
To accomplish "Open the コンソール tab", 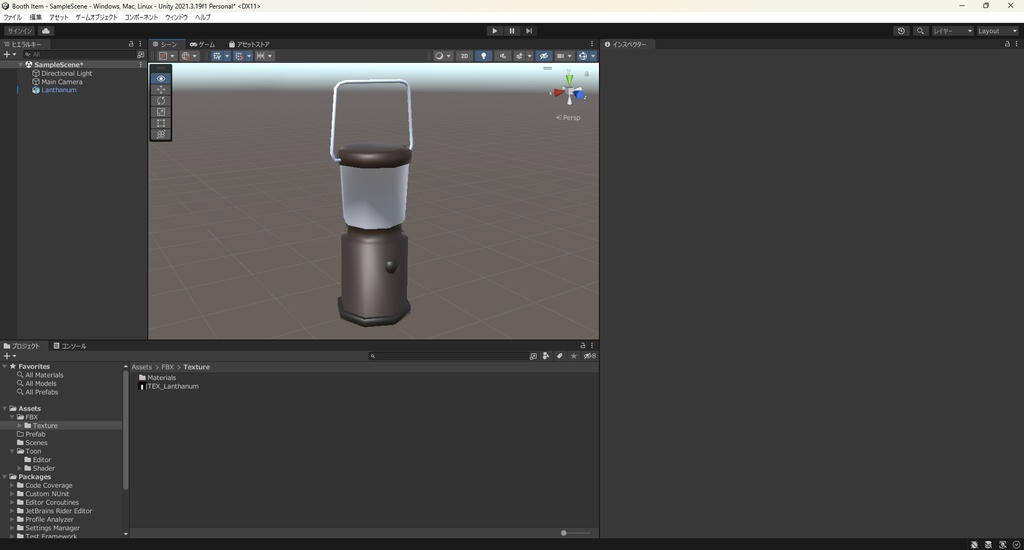I will coord(70,346).
